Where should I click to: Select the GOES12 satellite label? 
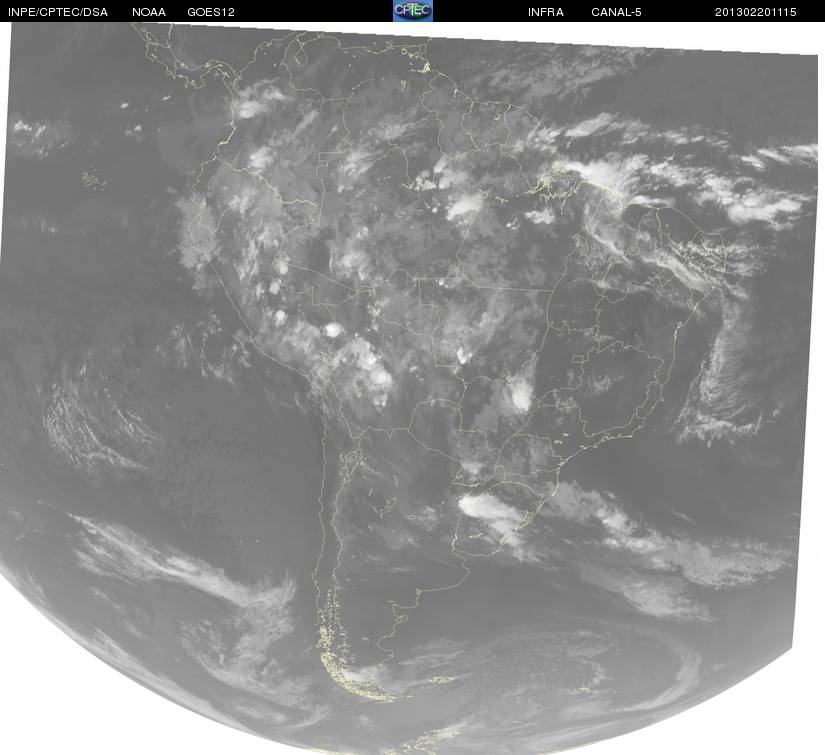point(211,12)
